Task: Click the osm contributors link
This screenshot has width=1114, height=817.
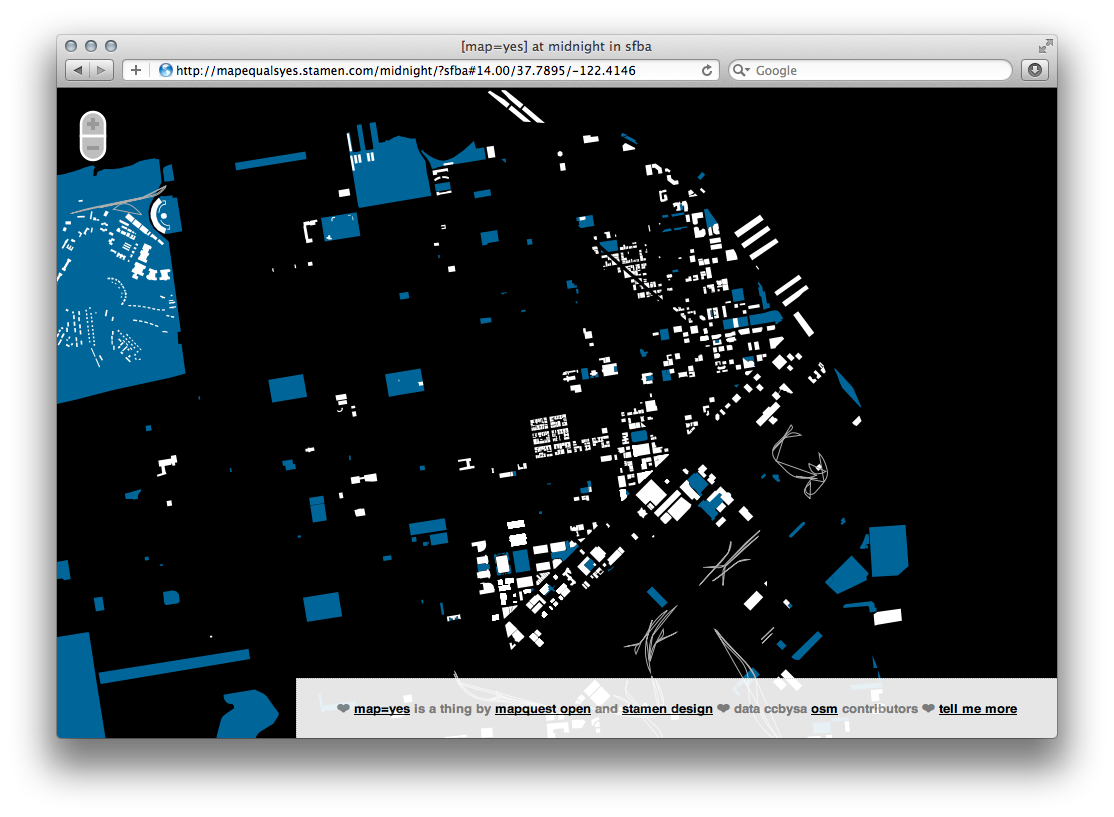Action: click(x=823, y=708)
